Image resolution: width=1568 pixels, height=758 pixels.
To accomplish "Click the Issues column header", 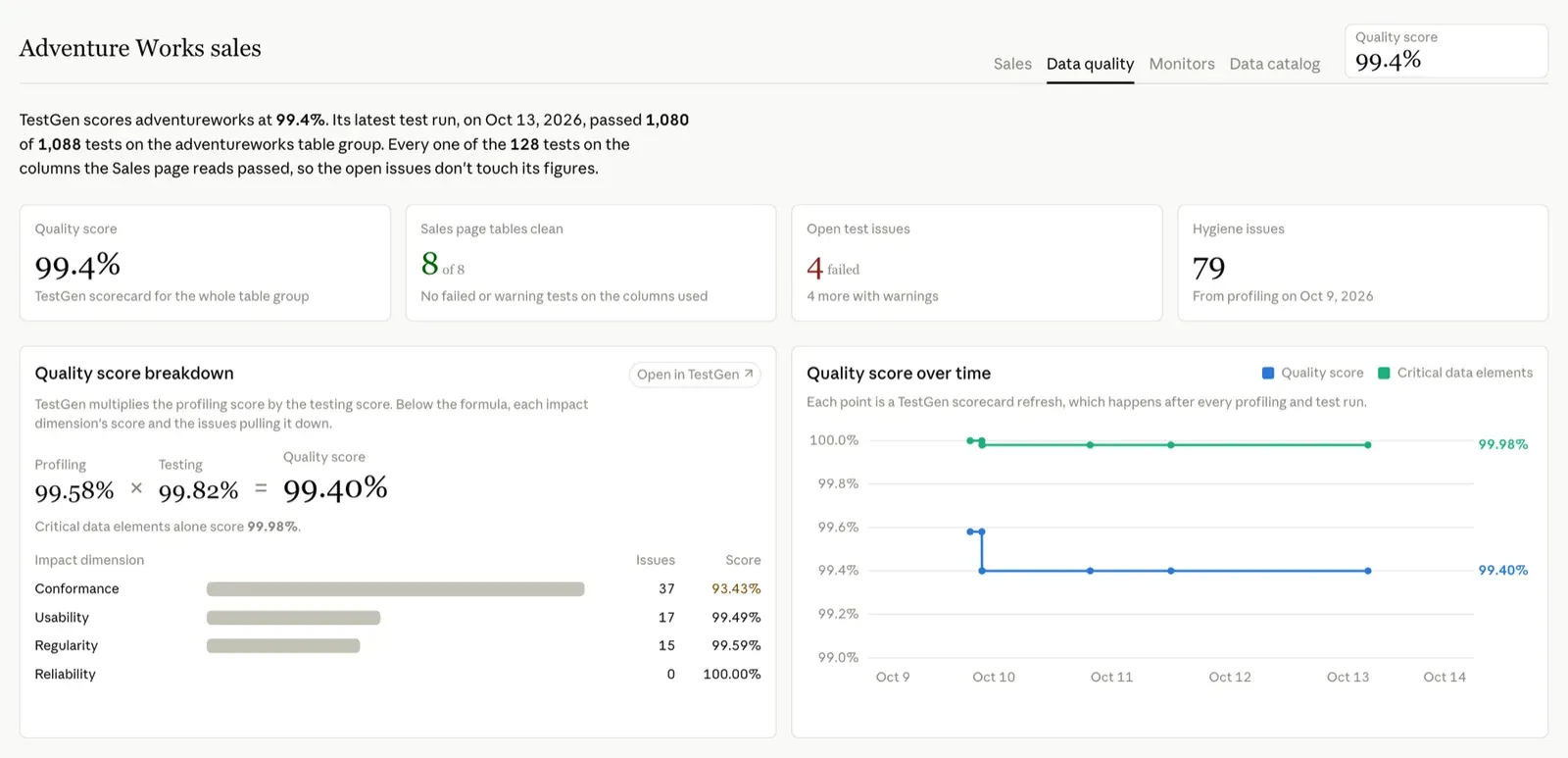I will (656, 561).
